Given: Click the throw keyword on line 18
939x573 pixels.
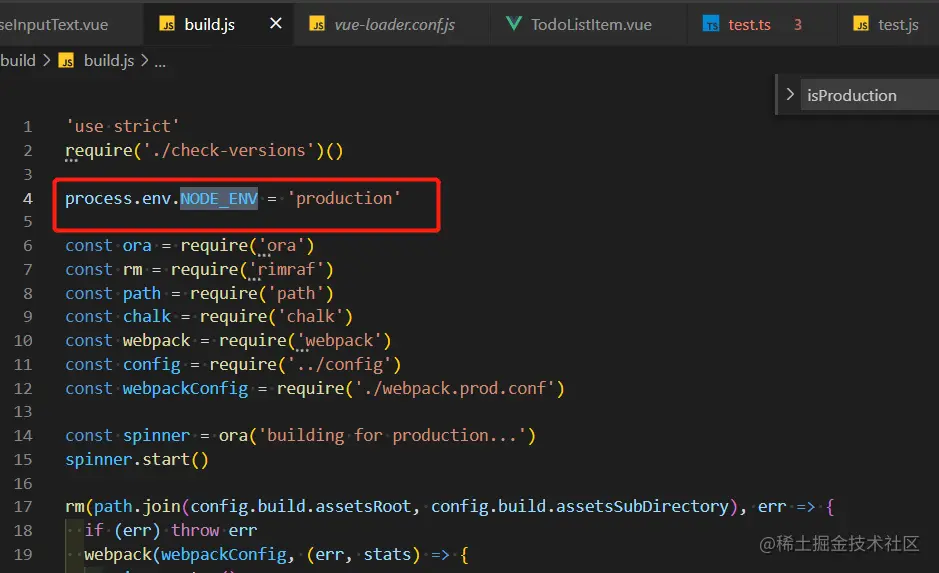Looking at the screenshot, I should click(x=195, y=530).
